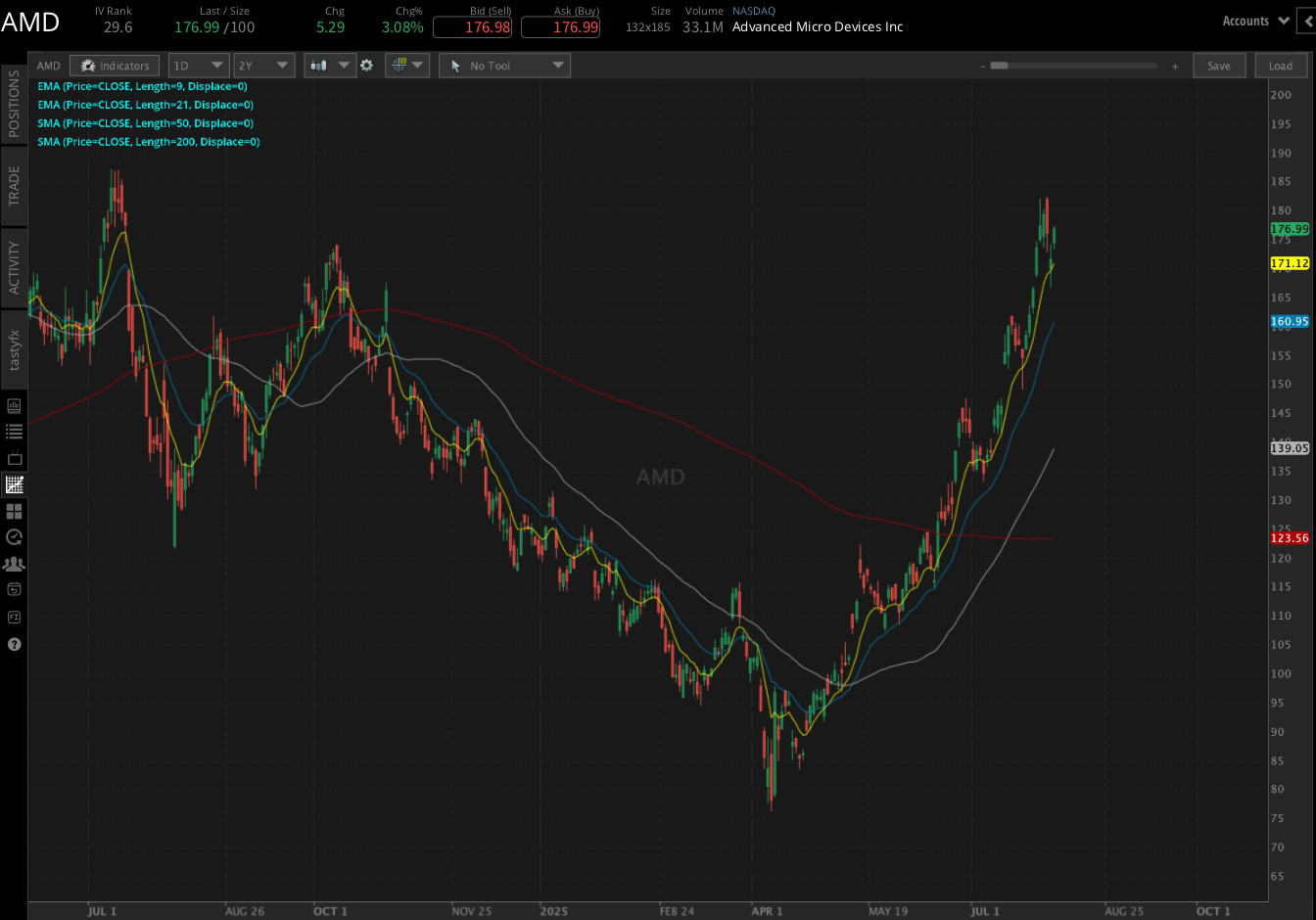The image size is (1316, 920).
Task: Open chart settings via the gear icon
Action: click(366, 66)
